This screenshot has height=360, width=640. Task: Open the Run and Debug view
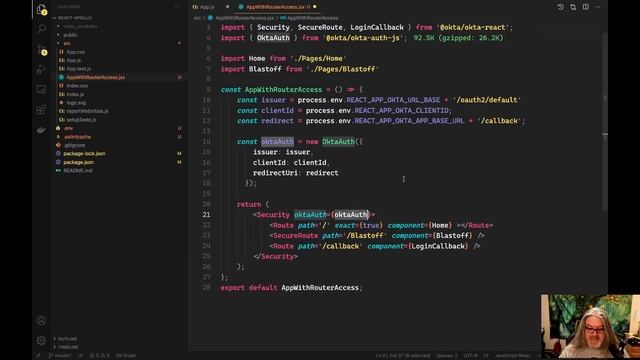pyautogui.click(x=41, y=69)
